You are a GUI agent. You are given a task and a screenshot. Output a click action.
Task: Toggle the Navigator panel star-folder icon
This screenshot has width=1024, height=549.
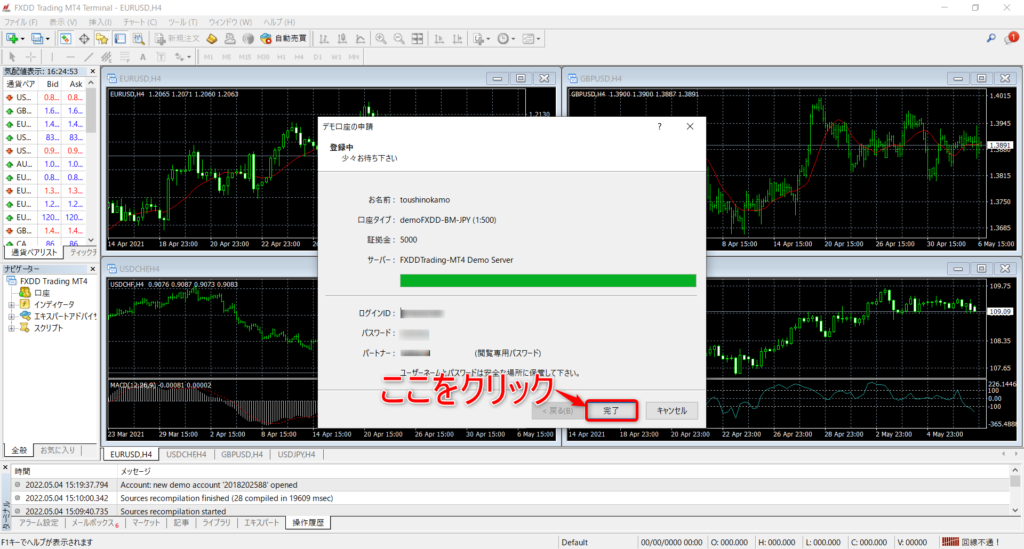pos(102,39)
